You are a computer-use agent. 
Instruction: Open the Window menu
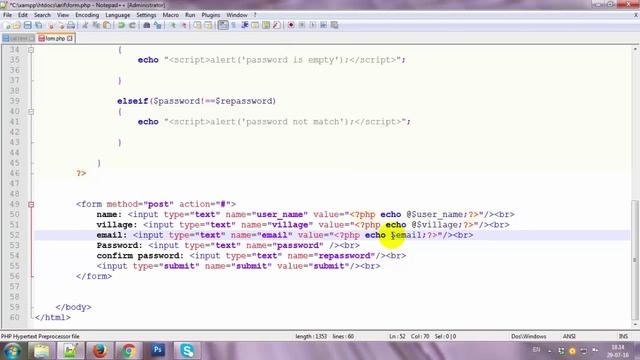pos(237,15)
